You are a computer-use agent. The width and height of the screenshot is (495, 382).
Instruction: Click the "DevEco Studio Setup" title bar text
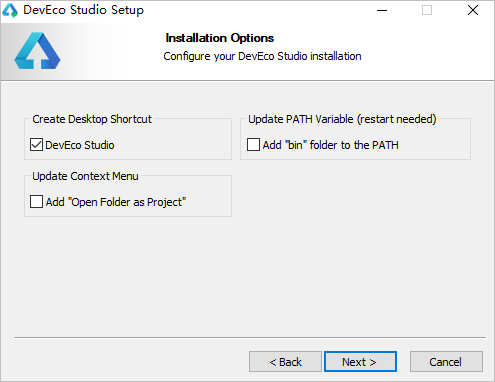83,10
